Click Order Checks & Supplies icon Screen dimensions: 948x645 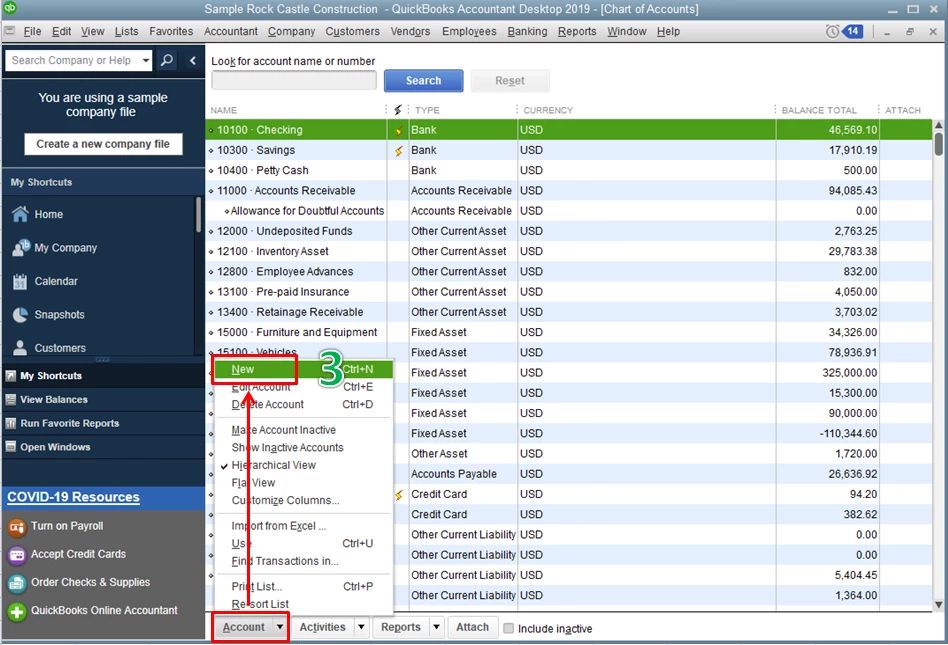(x=16, y=583)
